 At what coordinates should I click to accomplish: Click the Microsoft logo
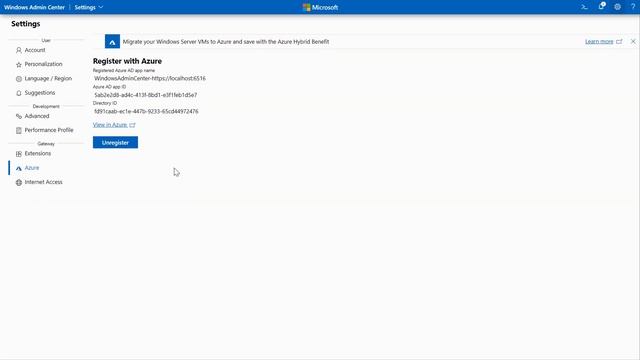pyautogui.click(x=320, y=7)
